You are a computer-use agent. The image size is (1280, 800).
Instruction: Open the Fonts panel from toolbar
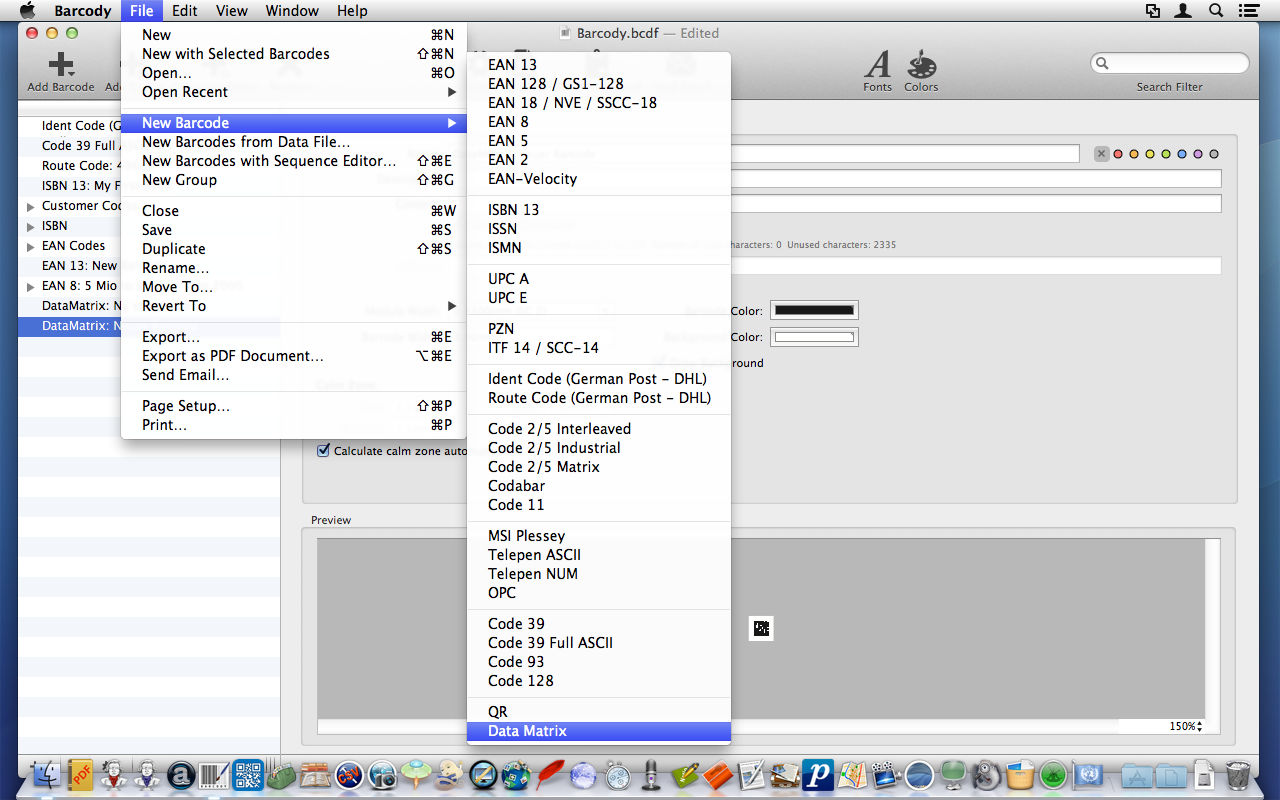pos(877,65)
